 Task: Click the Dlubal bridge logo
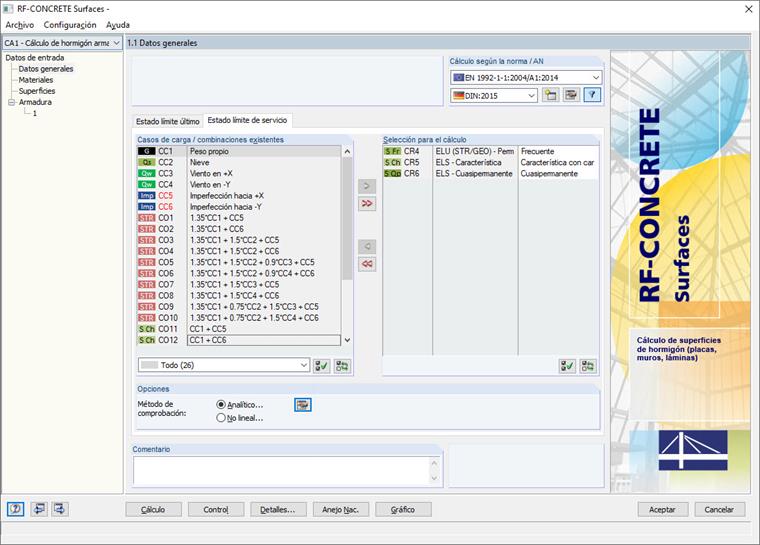click(x=693, y=450)
